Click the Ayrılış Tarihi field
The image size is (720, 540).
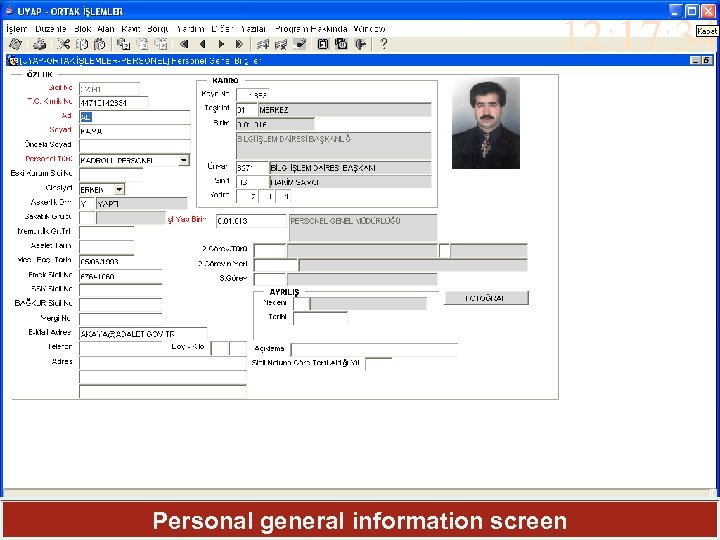[320, 318]
